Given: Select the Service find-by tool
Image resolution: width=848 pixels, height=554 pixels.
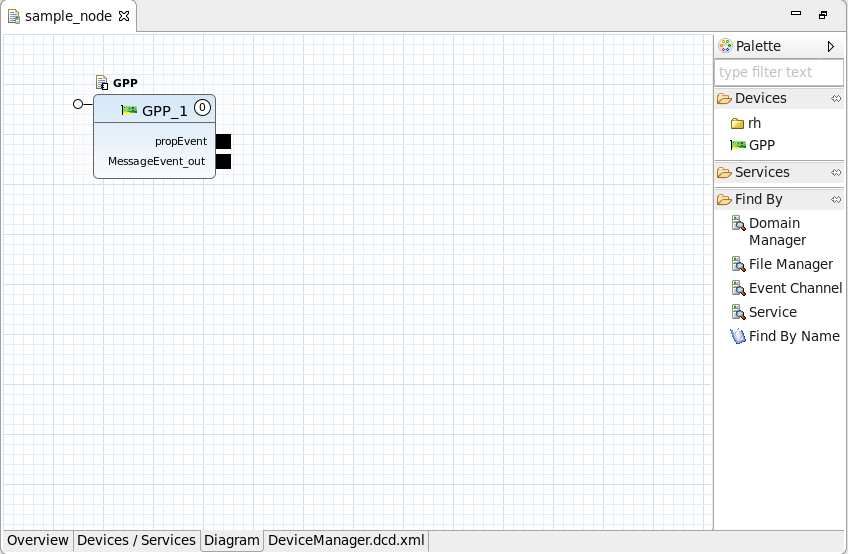Looking at the screenshot, I should pyautogui.click(x=772, y=312).
